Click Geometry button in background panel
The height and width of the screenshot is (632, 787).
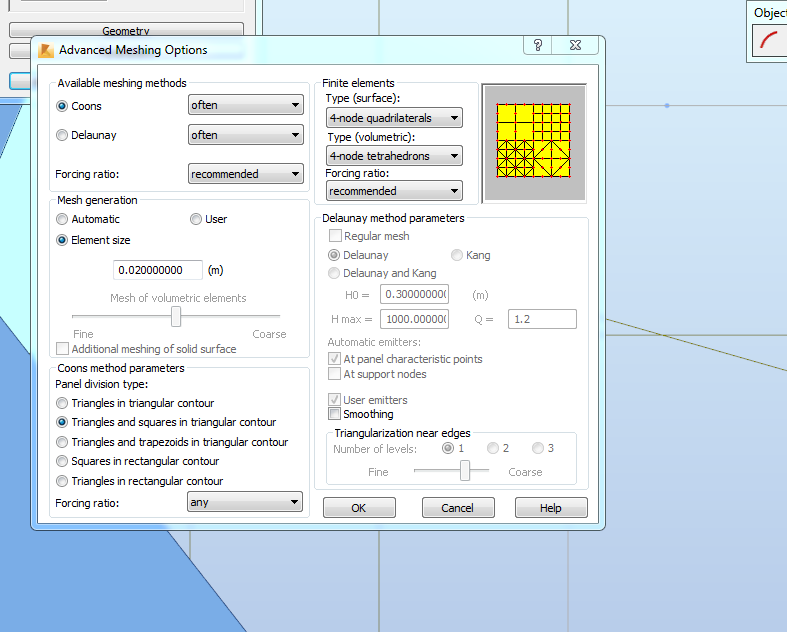coord(126,30)
